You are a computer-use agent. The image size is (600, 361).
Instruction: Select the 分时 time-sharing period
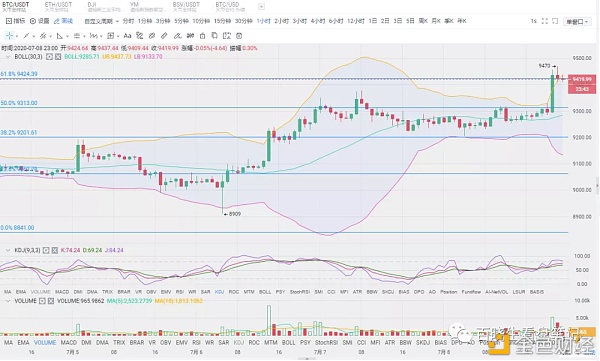[x=128, y=21]
